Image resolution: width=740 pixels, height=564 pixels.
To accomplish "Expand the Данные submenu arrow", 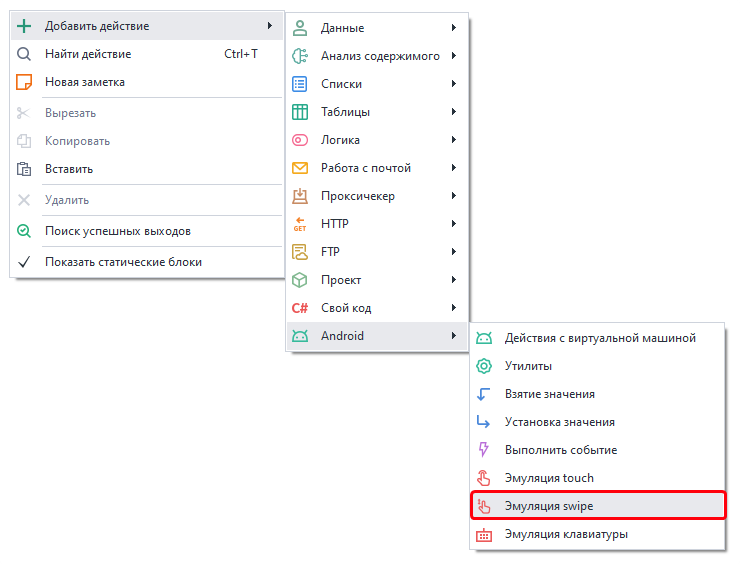I will (x=454, y=28).
